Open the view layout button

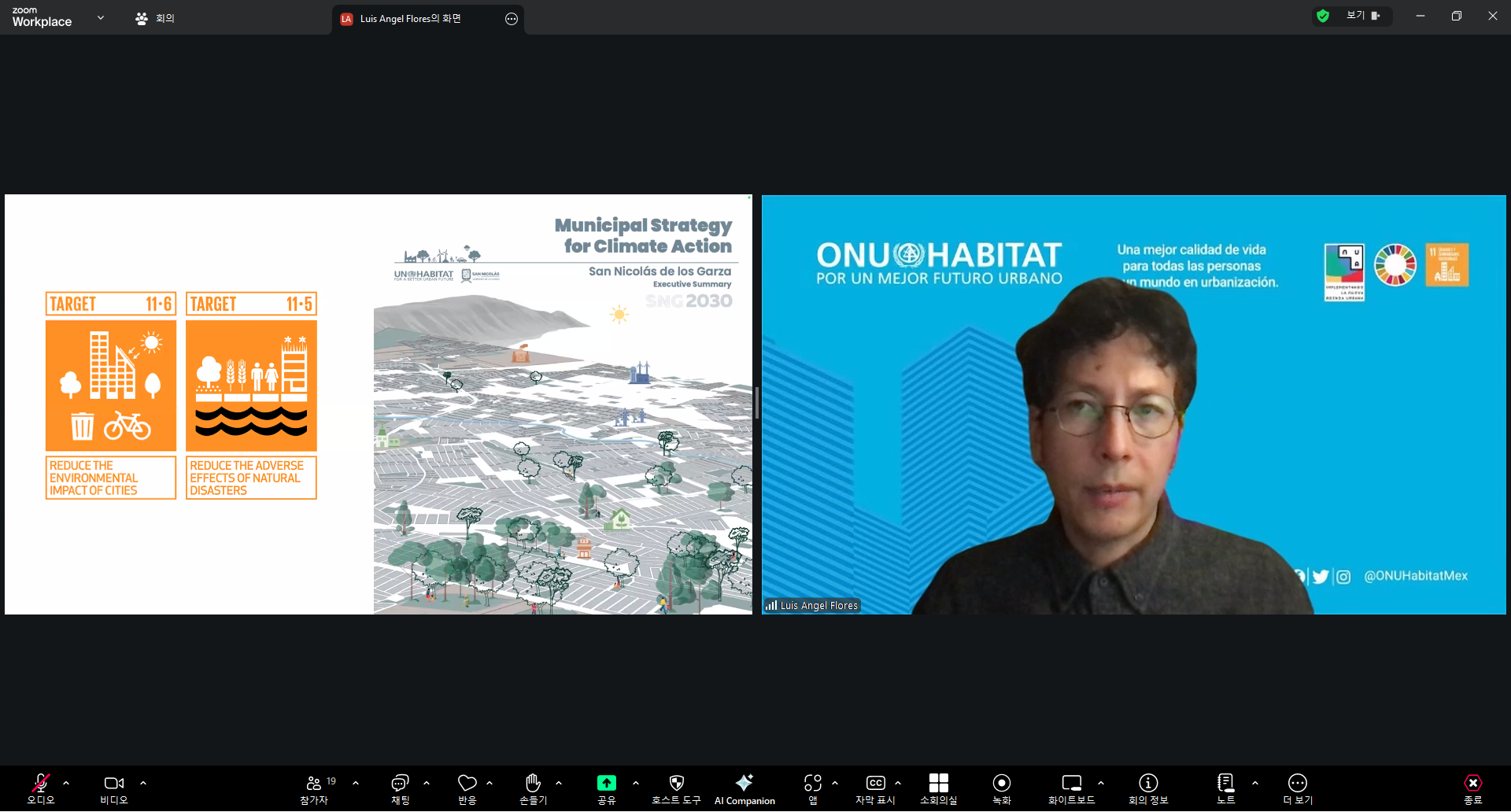point(1364,16)
